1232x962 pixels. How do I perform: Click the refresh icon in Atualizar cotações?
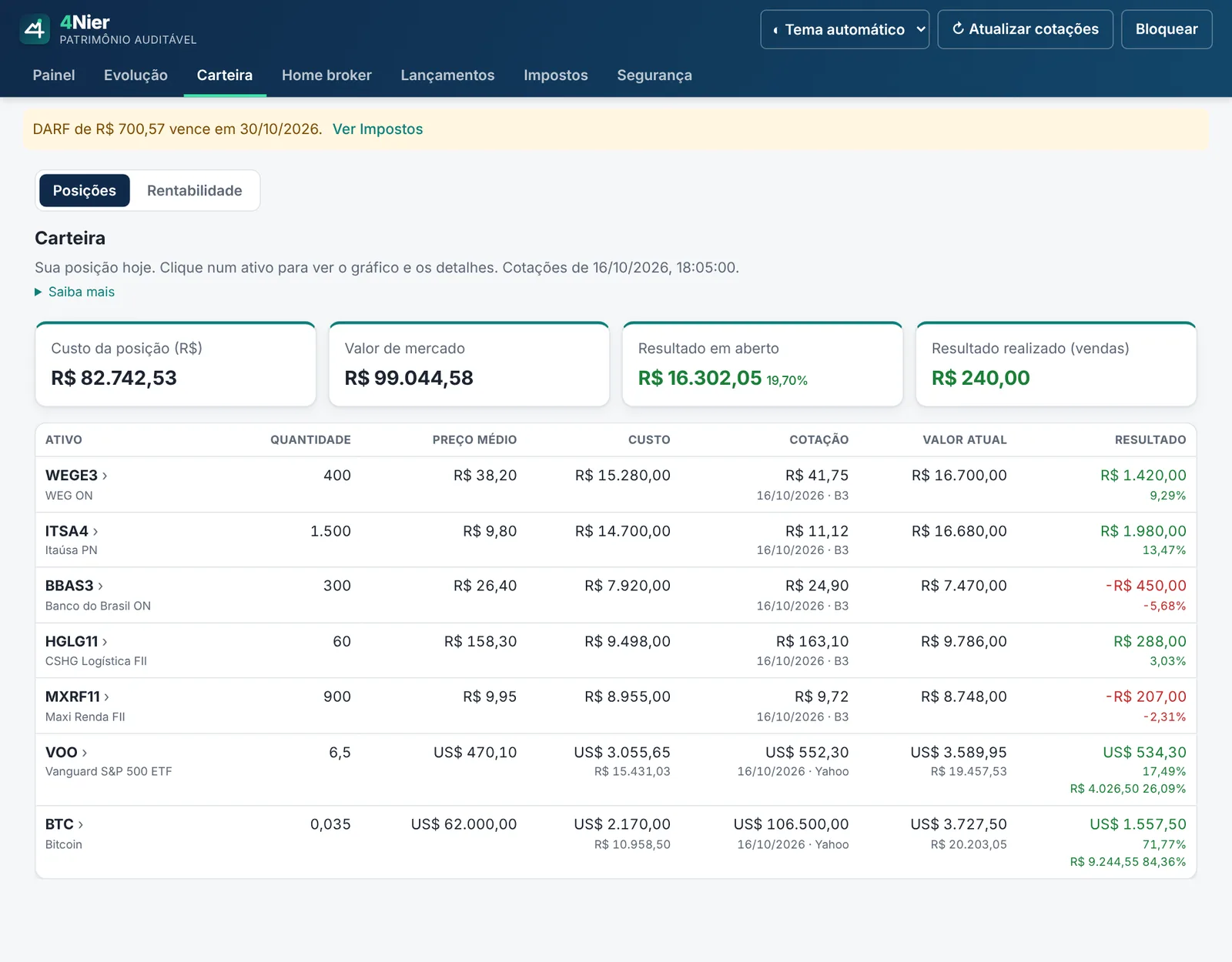coord(958,28)
